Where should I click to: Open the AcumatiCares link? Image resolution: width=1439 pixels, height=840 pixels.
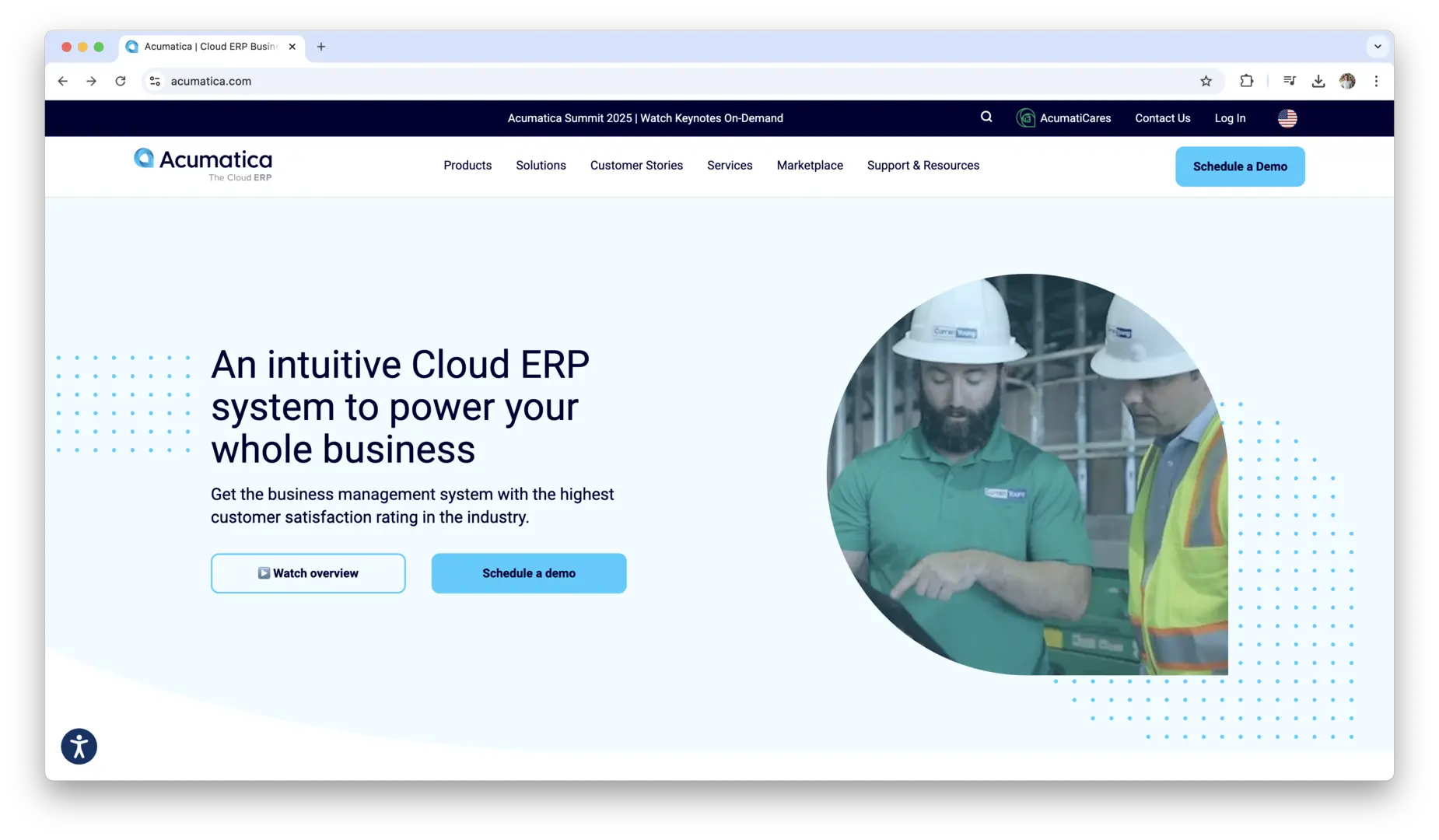point(1075,118)
